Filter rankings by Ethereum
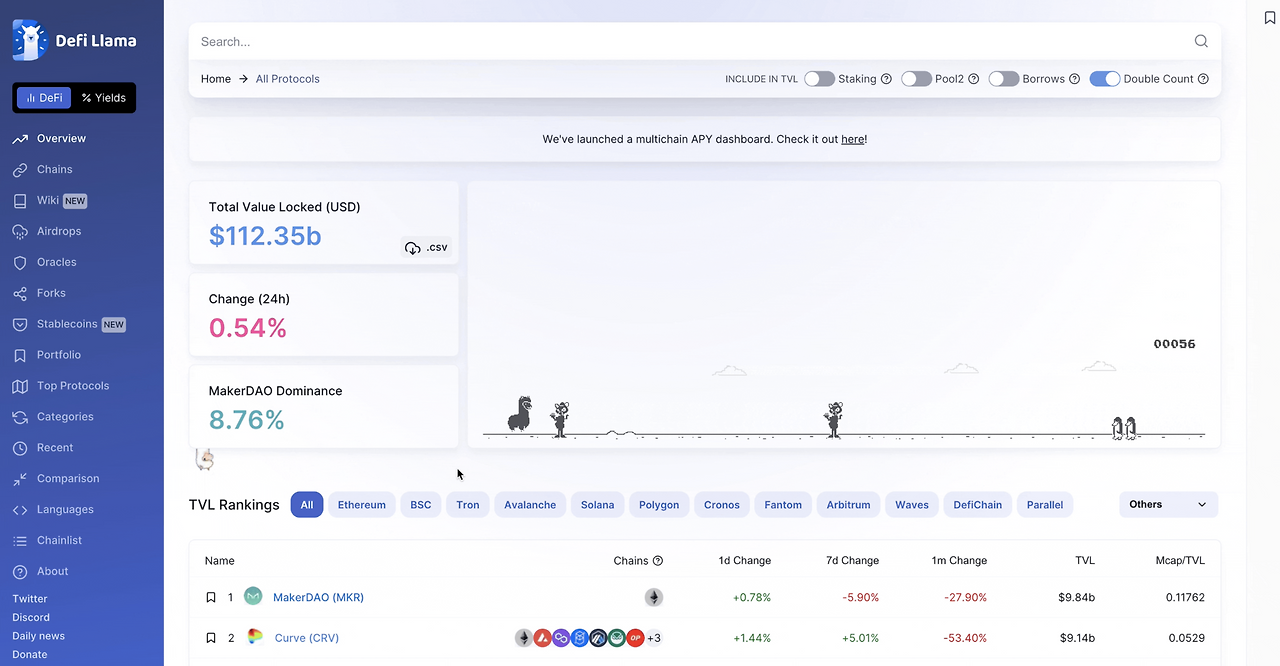The height and width of the screenshot is (666, 1280). (x=362, y=505)
